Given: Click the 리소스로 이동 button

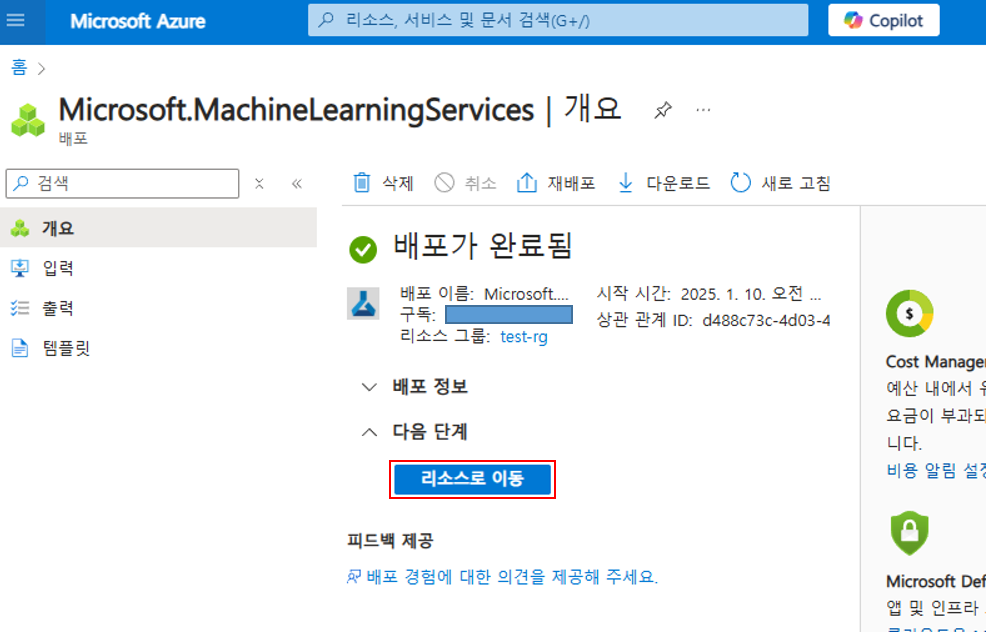Looking at the screenshot, I should tap(473, 479).
